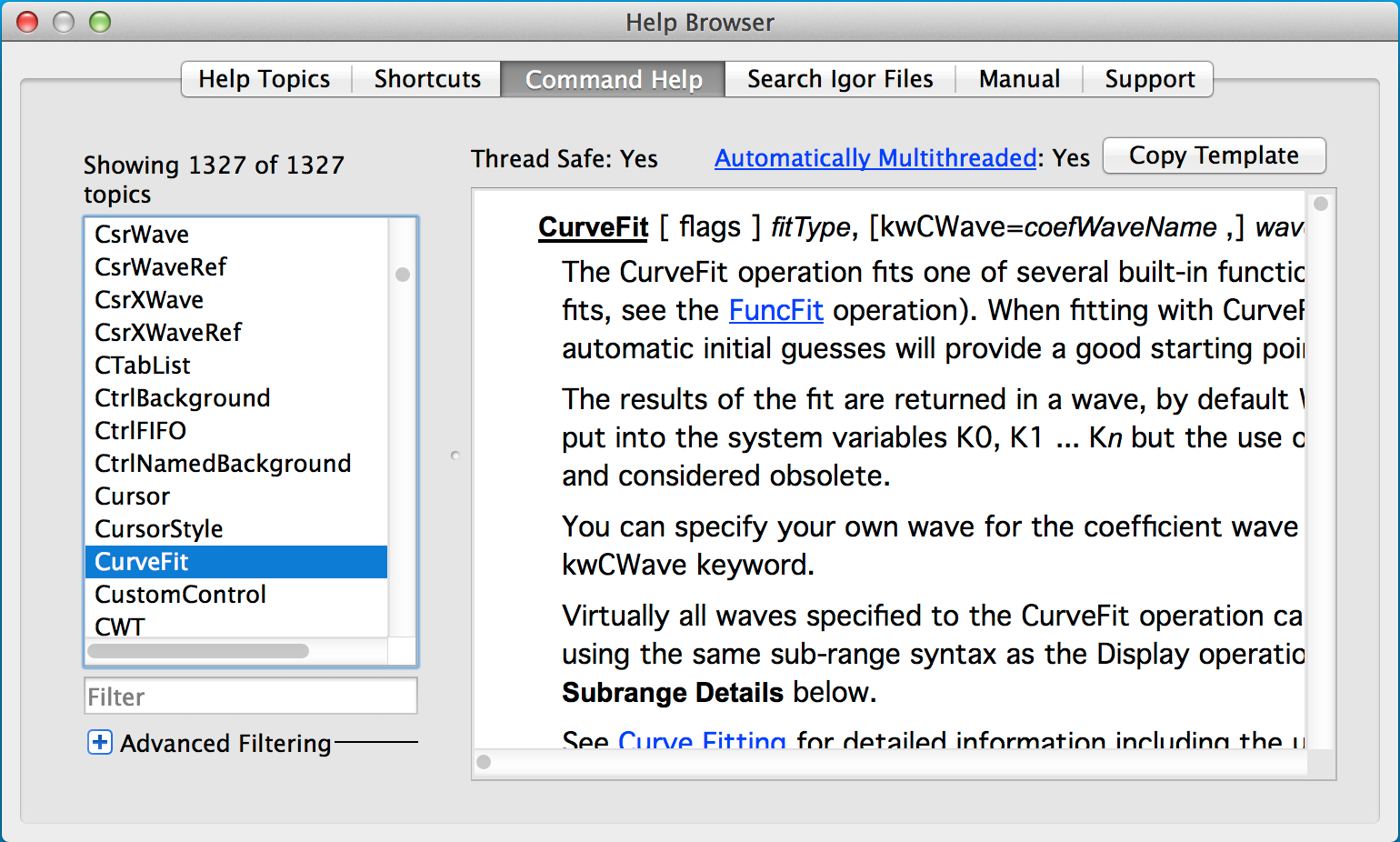This screenshot has width=1400, height=842.
Task: Open the Curve Fitting link
Action: (x=702, y=740)
